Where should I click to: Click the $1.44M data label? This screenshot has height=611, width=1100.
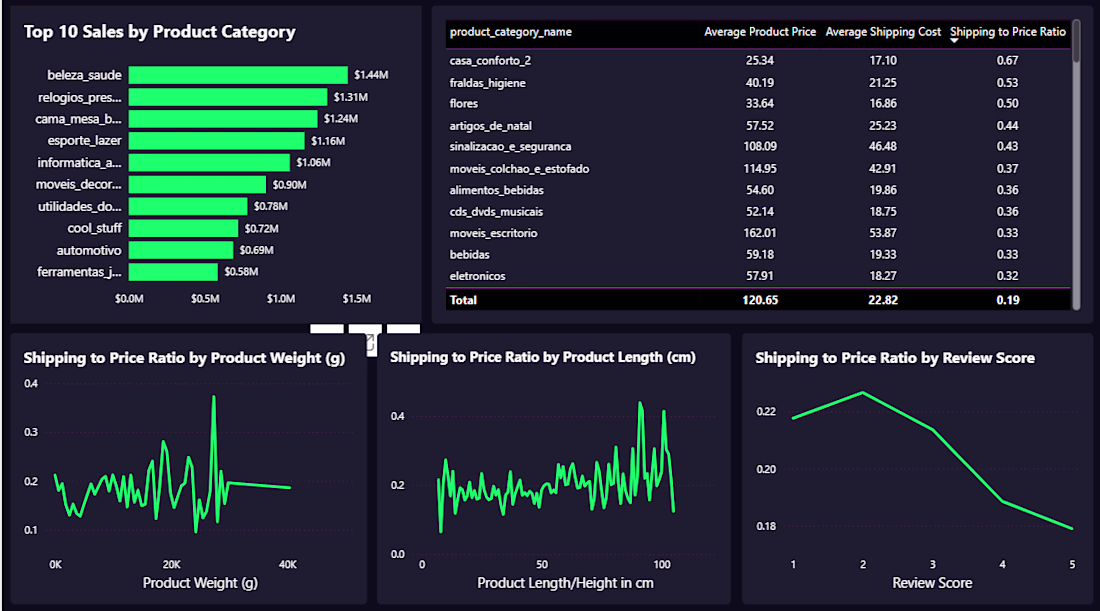tap(371, 75)
